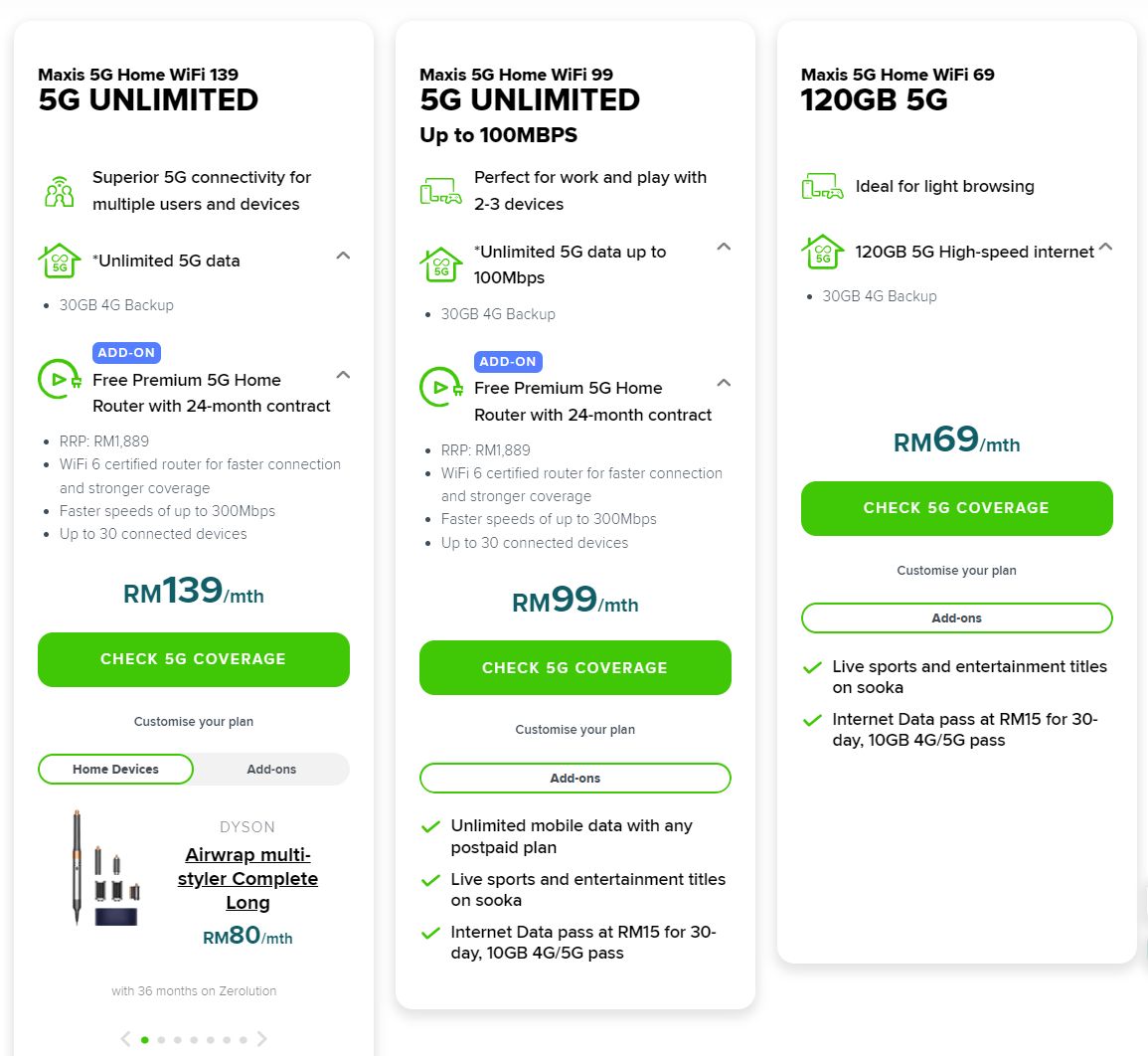The height and width of the screenshot is (1056, 1148).
Task: Open the Airwrap multi-styler Complete Long link
Action: (247, 879)
